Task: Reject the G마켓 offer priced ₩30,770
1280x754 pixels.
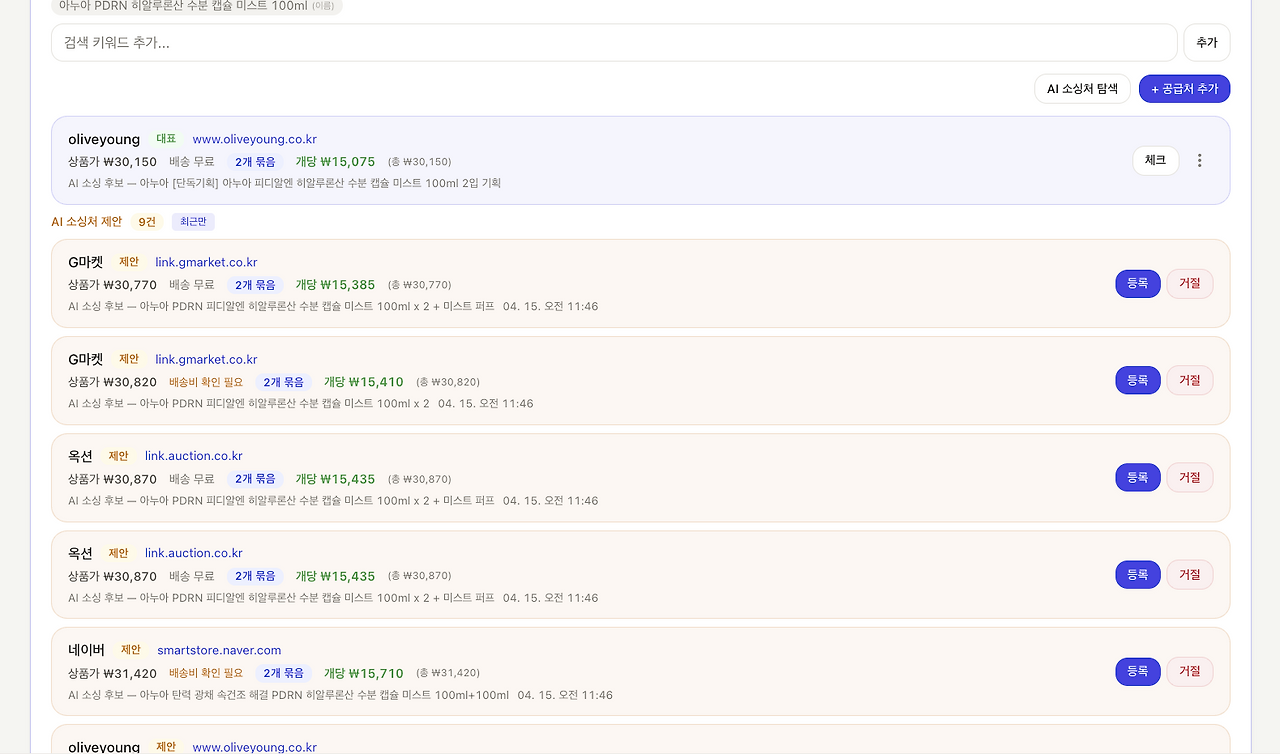Action: click(x=1189, y=283)
